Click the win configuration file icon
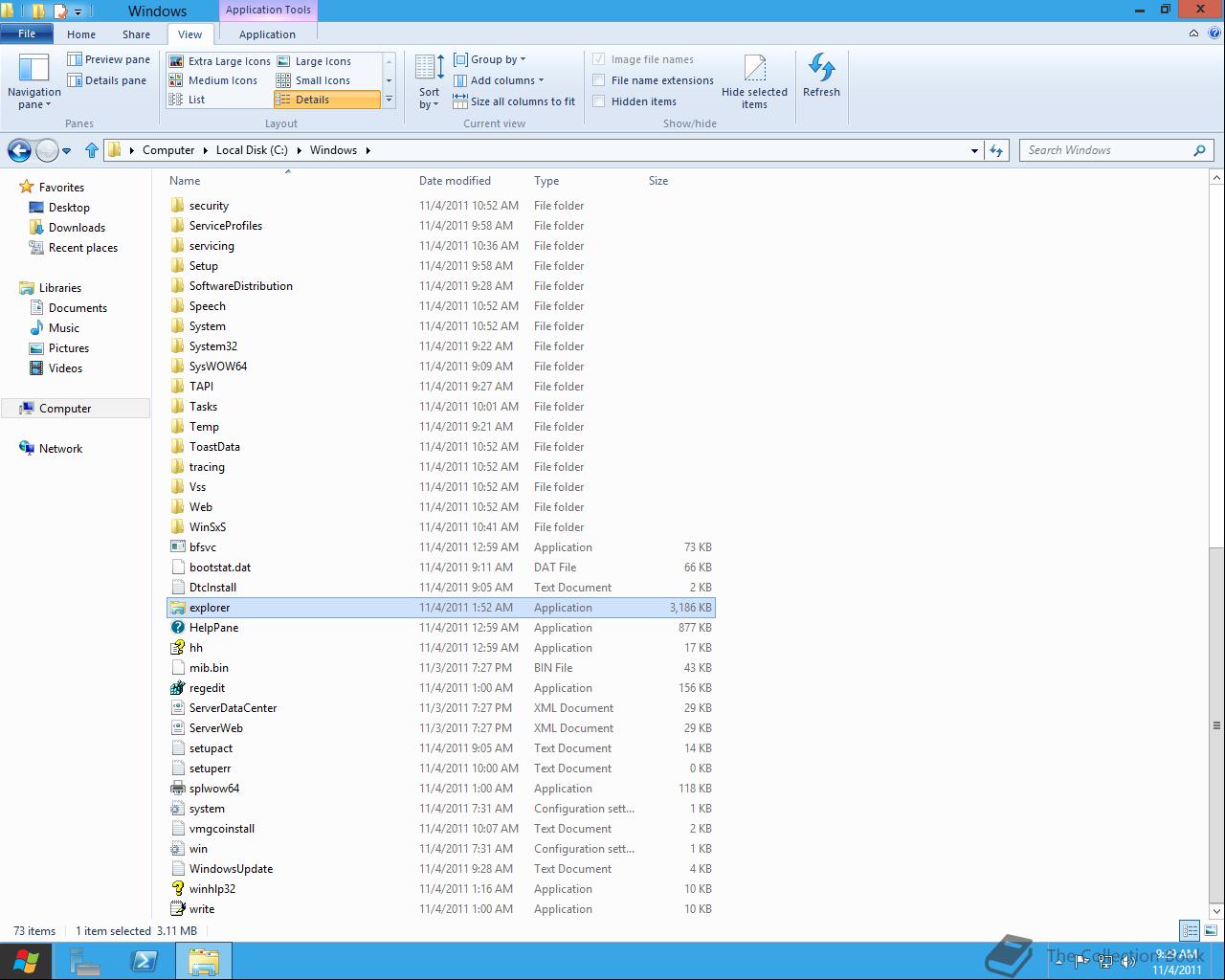Viewport: 1225px width, 980px height. click(x=177, y=849)
